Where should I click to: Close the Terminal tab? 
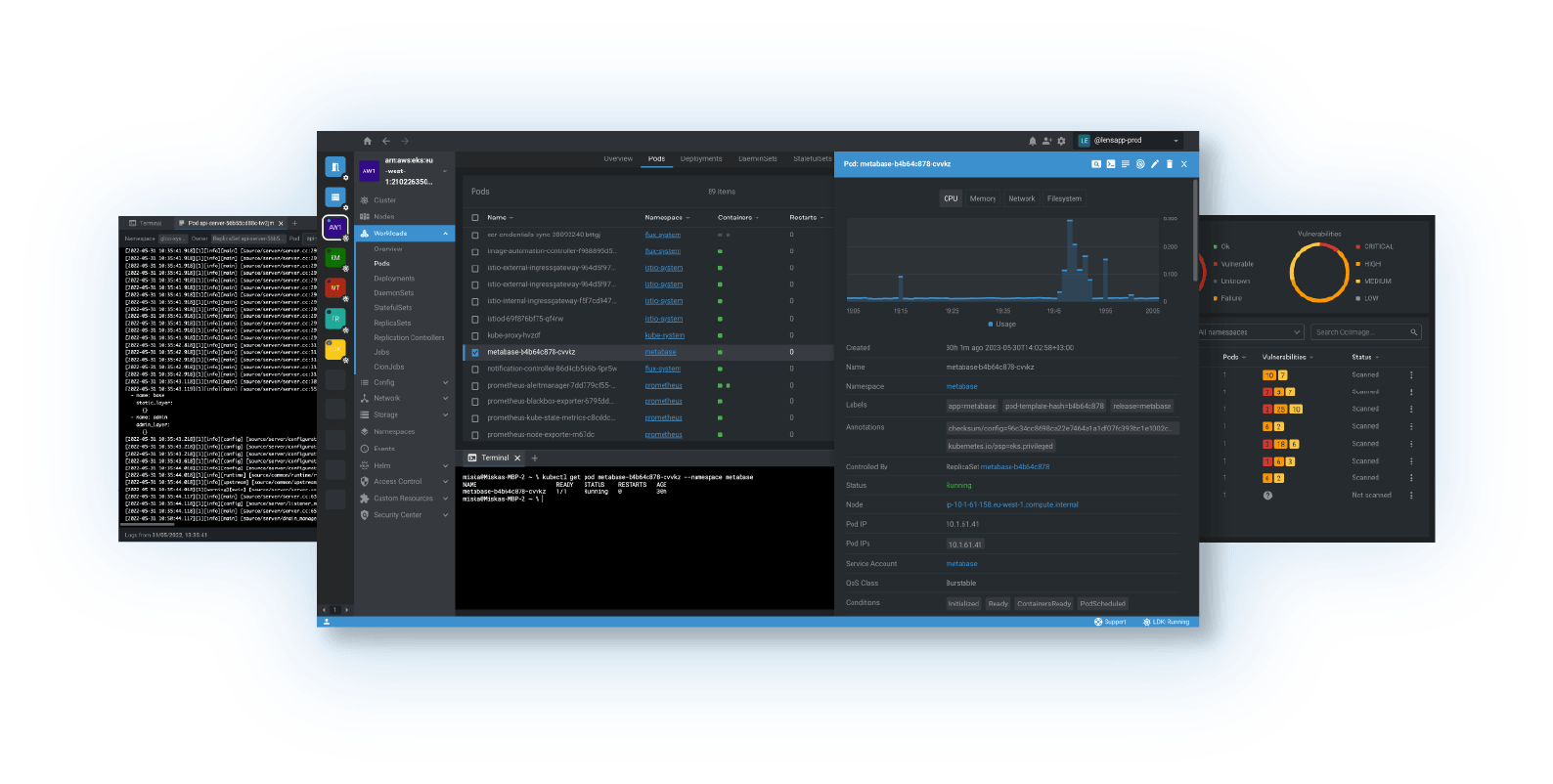click(x=517, y=457)
